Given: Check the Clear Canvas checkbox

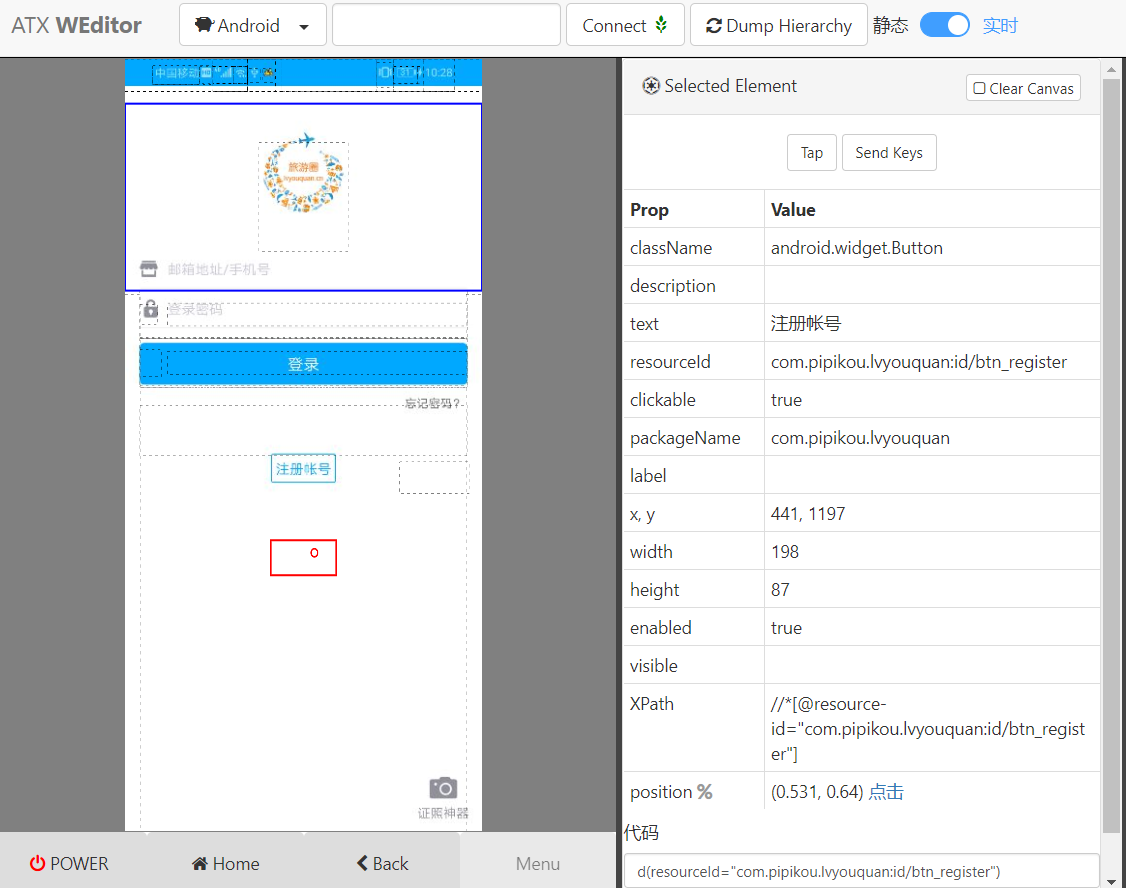Looking at the screenshot, I should (978, 87).
